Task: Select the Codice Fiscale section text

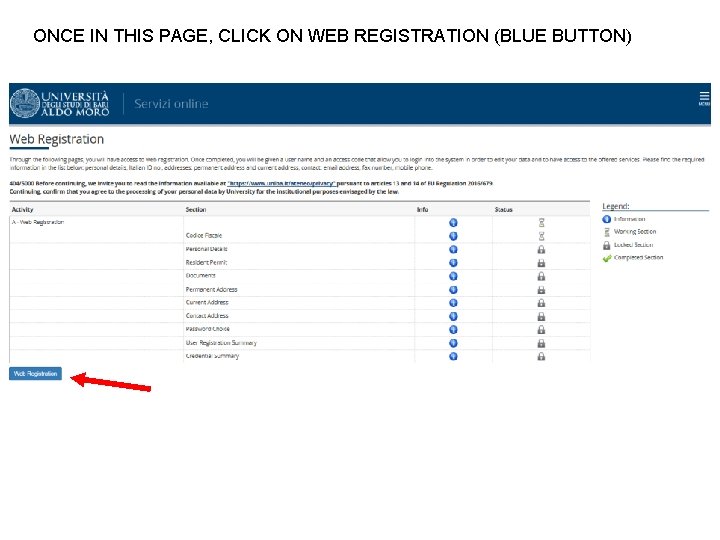Action: pos(204,236)
